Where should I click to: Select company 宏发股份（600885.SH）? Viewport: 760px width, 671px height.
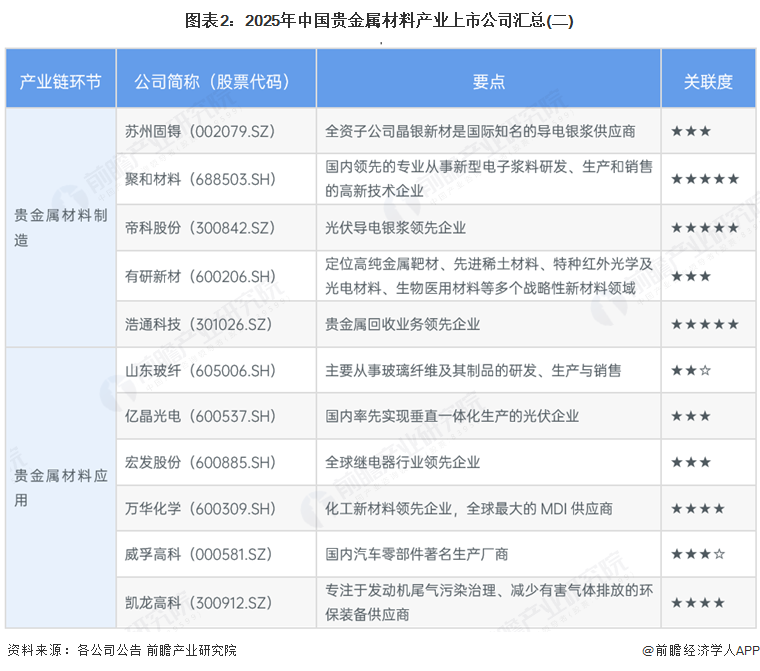point(200,462)
